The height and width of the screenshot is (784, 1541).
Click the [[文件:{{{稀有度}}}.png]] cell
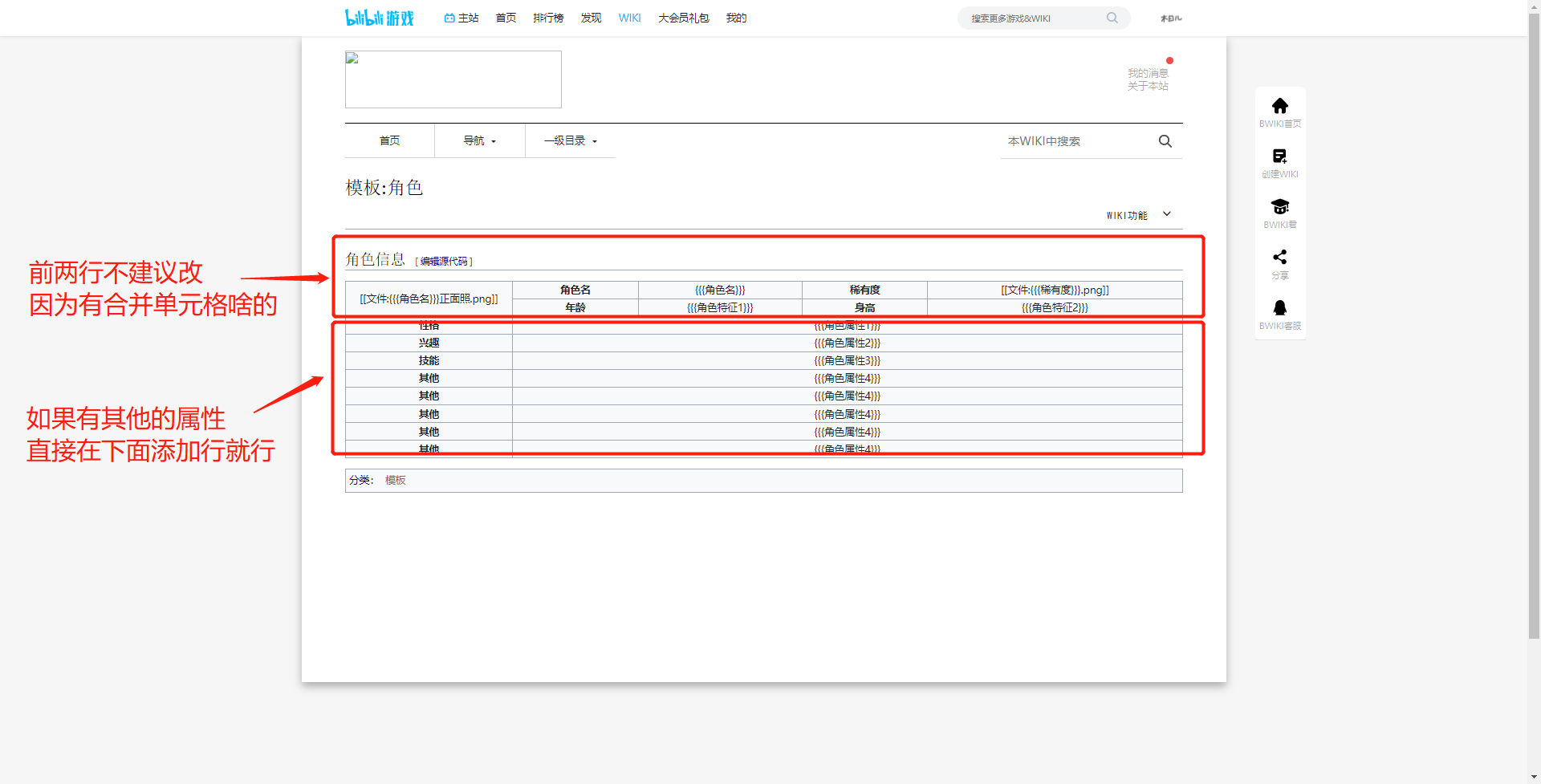[1055, 290]
